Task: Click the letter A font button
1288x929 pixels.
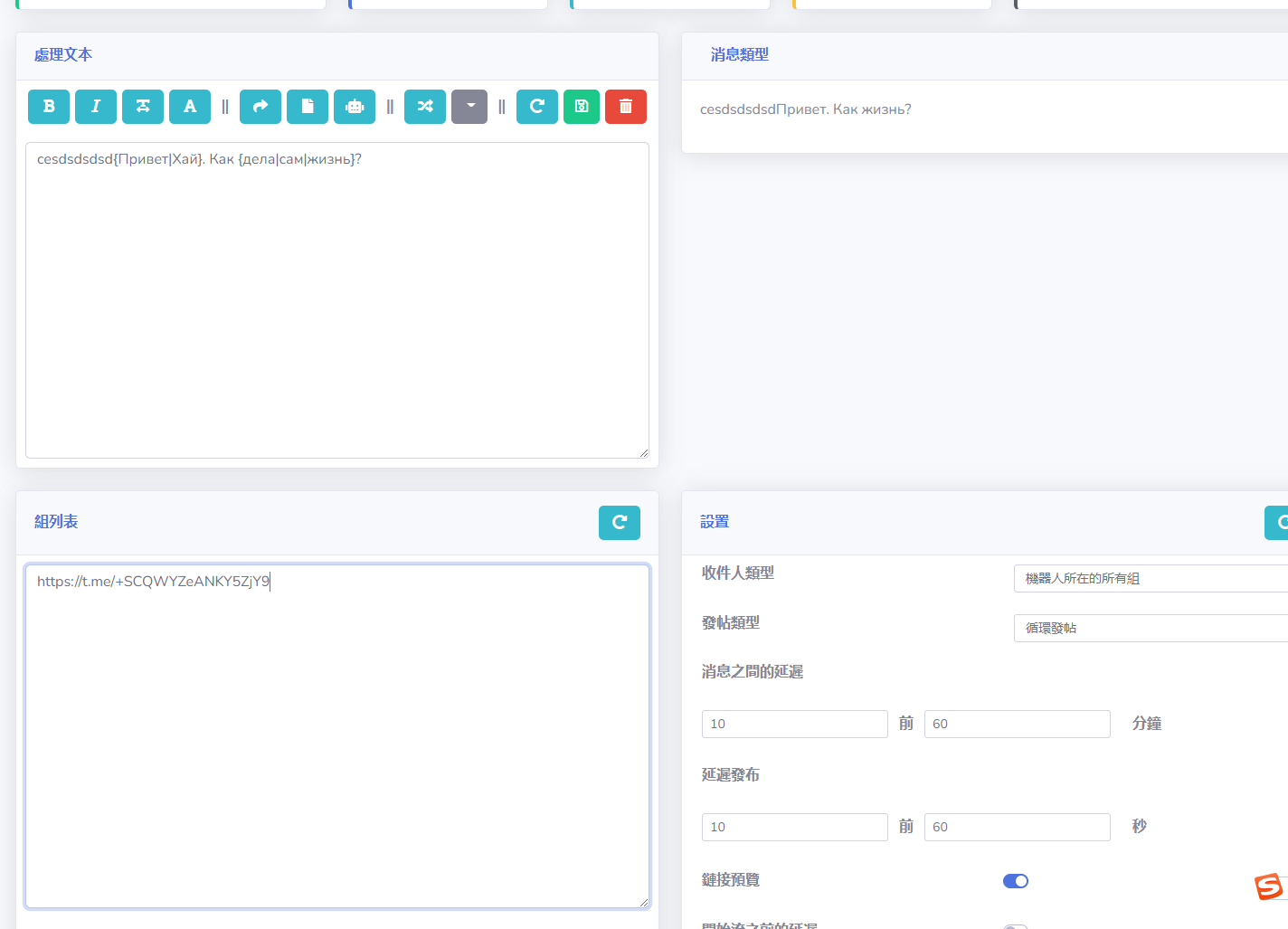Action: click(x=190, y=107)
